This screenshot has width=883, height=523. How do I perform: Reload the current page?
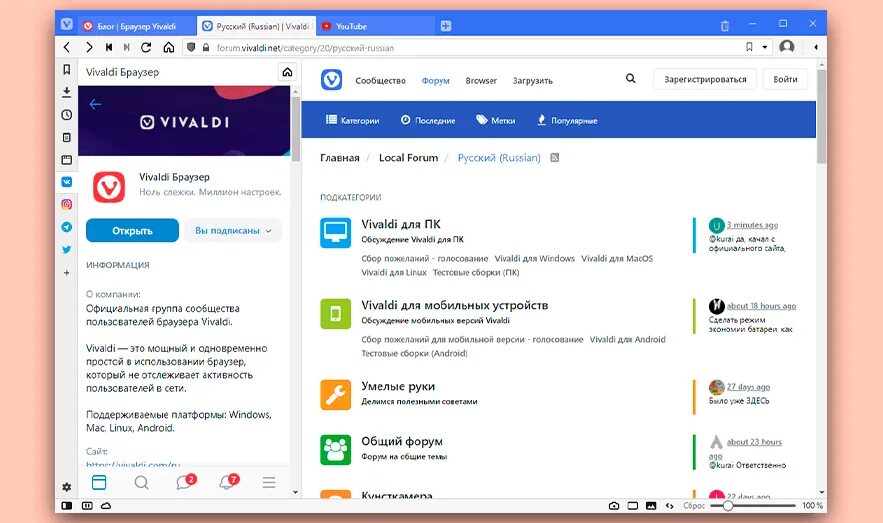click(x=146, y=48)
